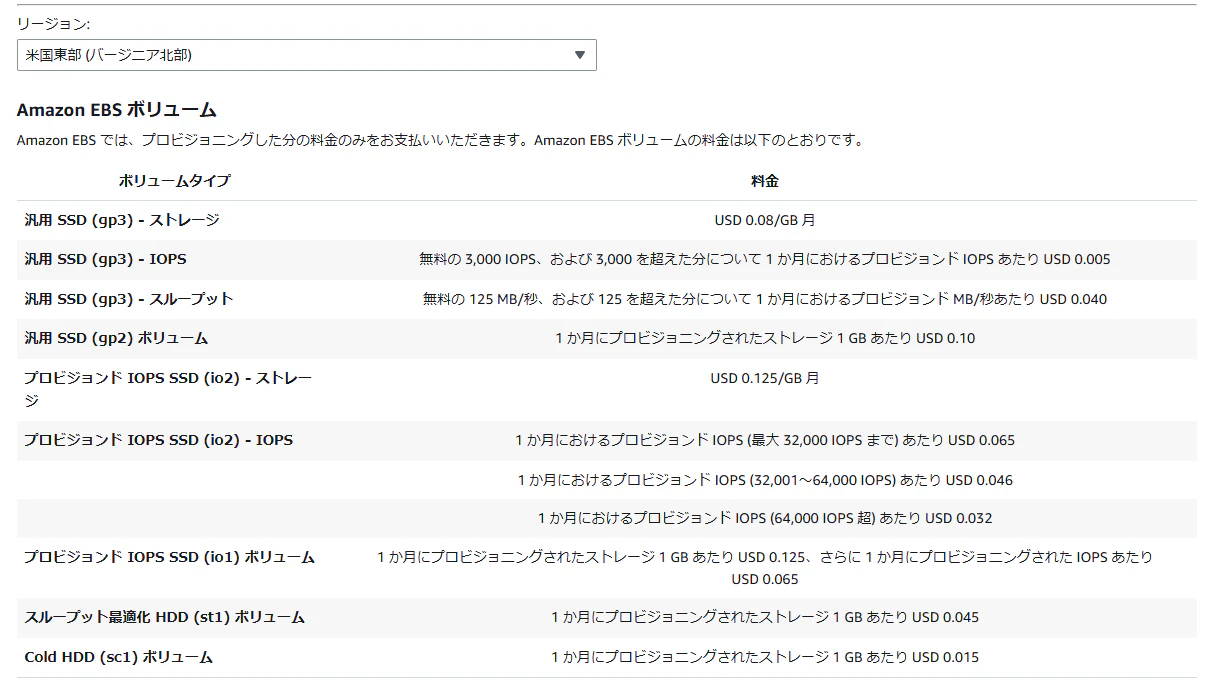Click the io2 IOPS price with USD 0.032
The width and height of the screenshot is (1206, 692).
coord(765,518)
